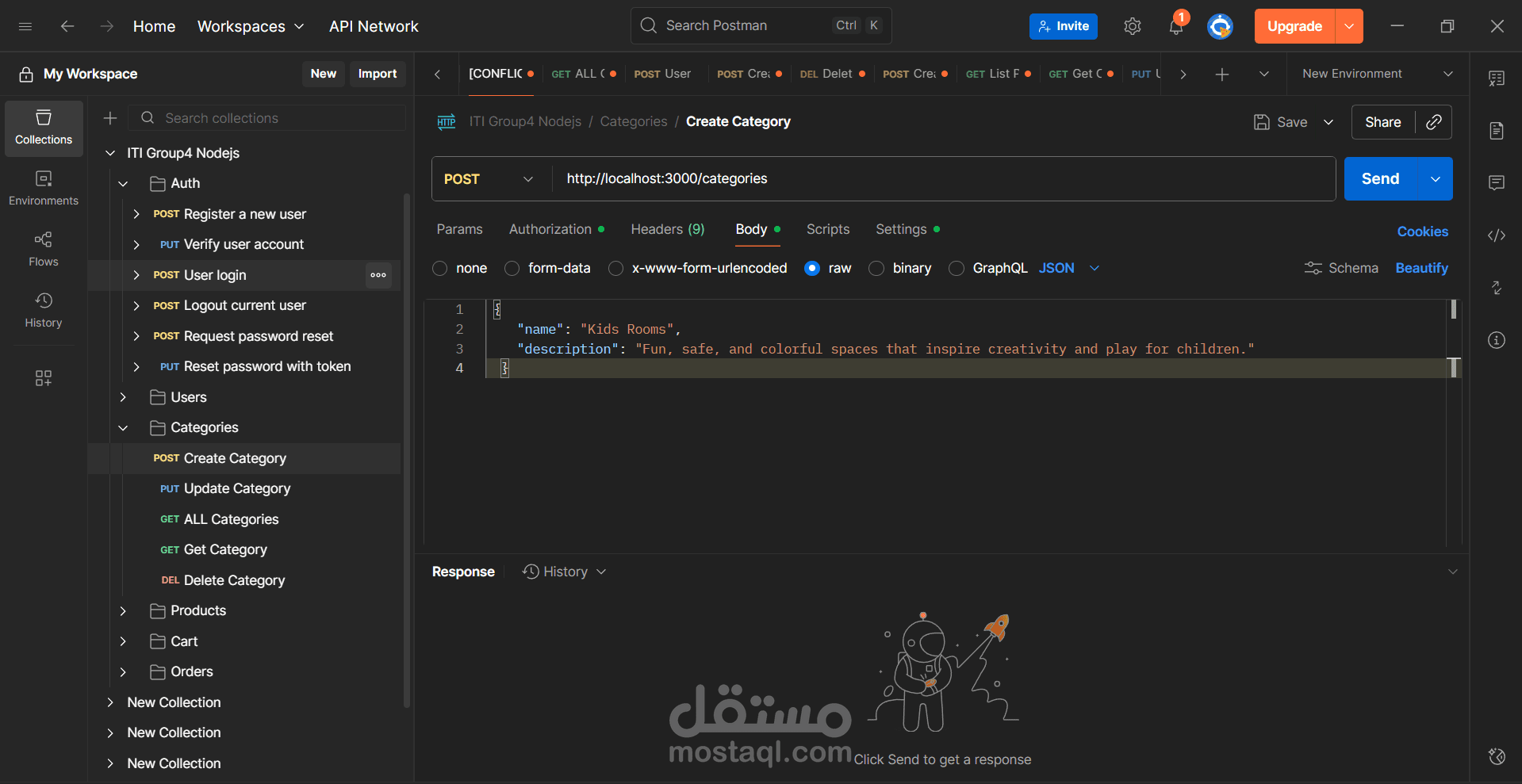Click the Import button
Screen dimensions: 1522x784
(x=378, y=74)
